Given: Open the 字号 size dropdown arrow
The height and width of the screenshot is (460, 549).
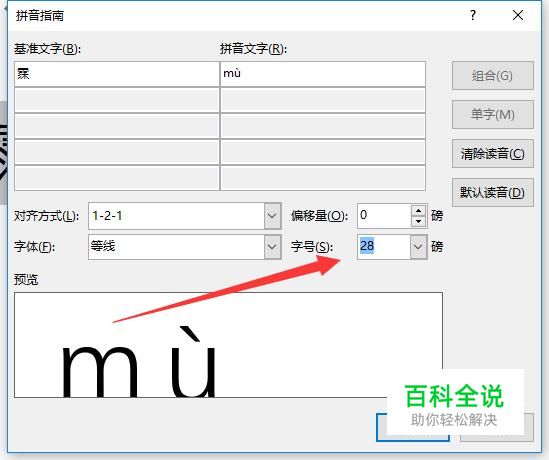Looking at the screenshot, I should 418,247.
